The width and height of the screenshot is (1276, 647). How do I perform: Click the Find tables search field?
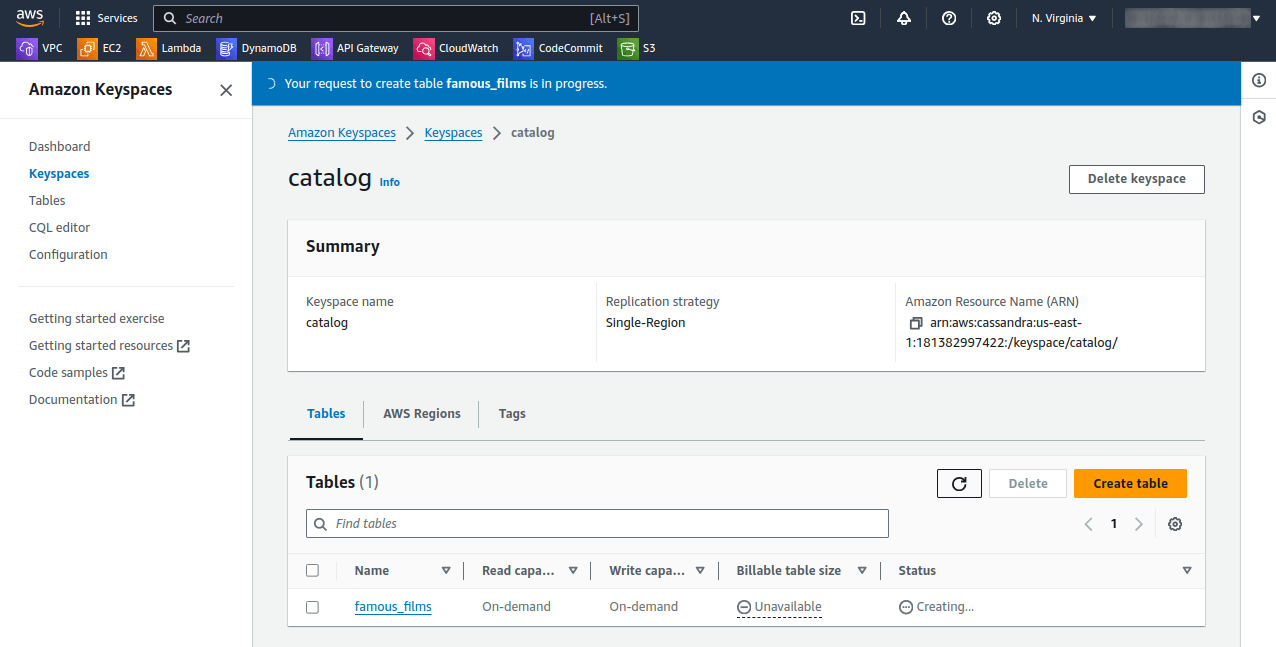pyautogui.click(x=597, y=523)
